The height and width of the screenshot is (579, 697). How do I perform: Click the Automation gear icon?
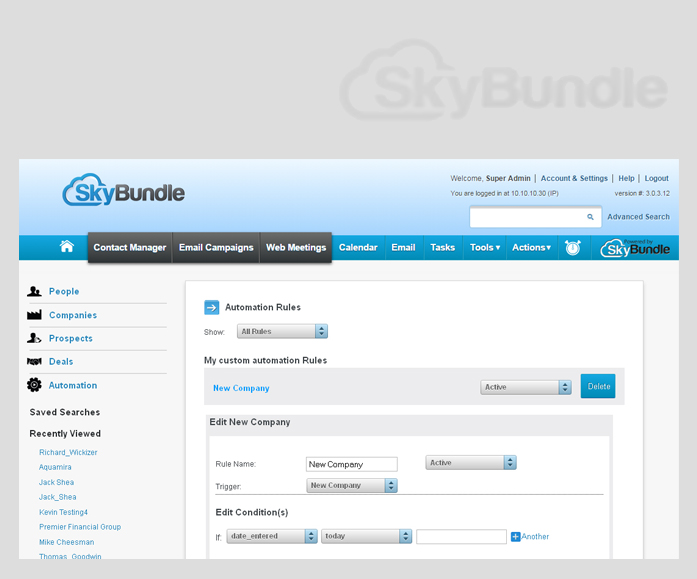click(34, 385)
